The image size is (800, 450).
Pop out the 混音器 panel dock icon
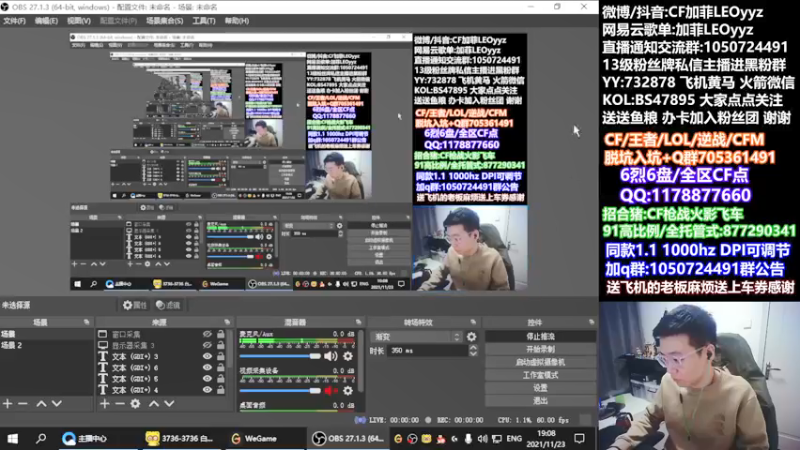(358, 322)
